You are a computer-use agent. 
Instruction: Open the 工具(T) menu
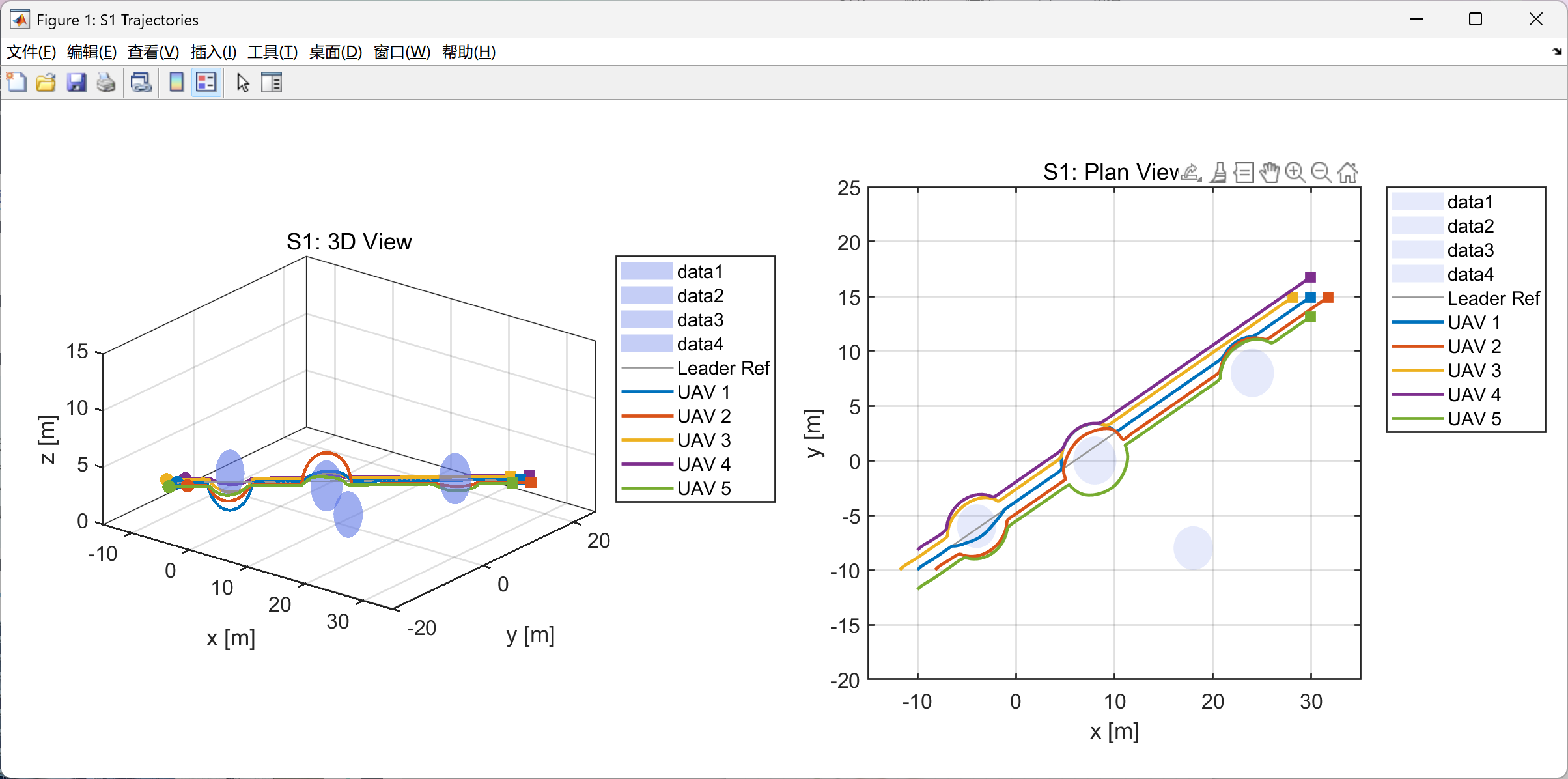click(272, 52)
